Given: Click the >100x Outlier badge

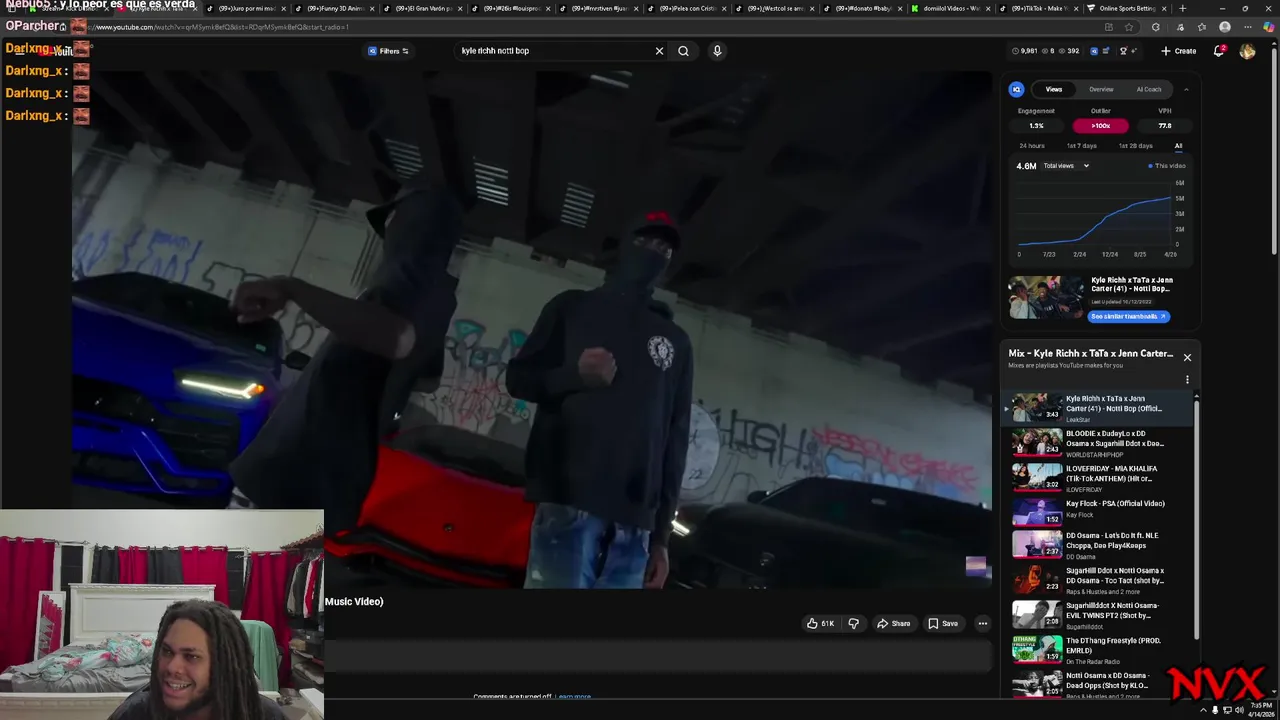Looking at the screenshot, I should point(1100,126).
